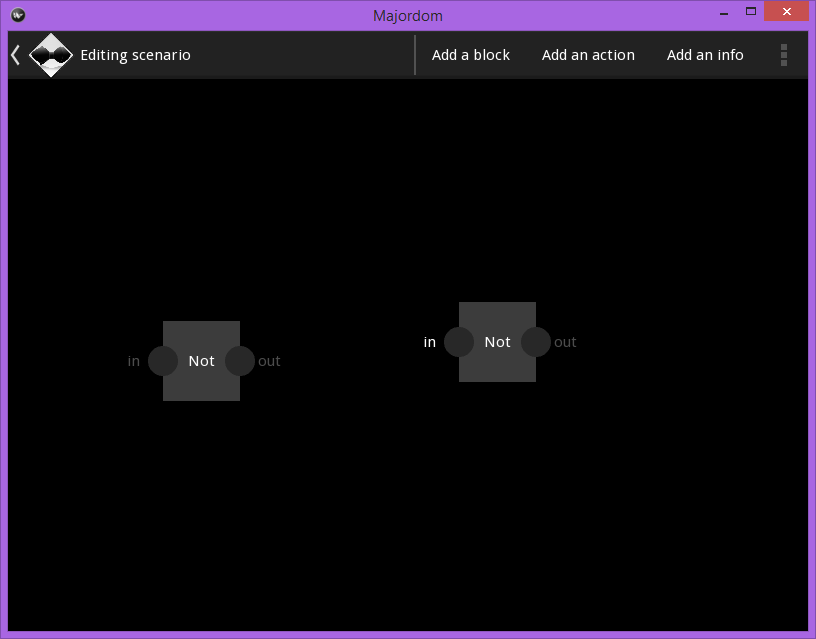Click Add a block to insert a block
Screen dimensions: 816x639
click(471, 55)
